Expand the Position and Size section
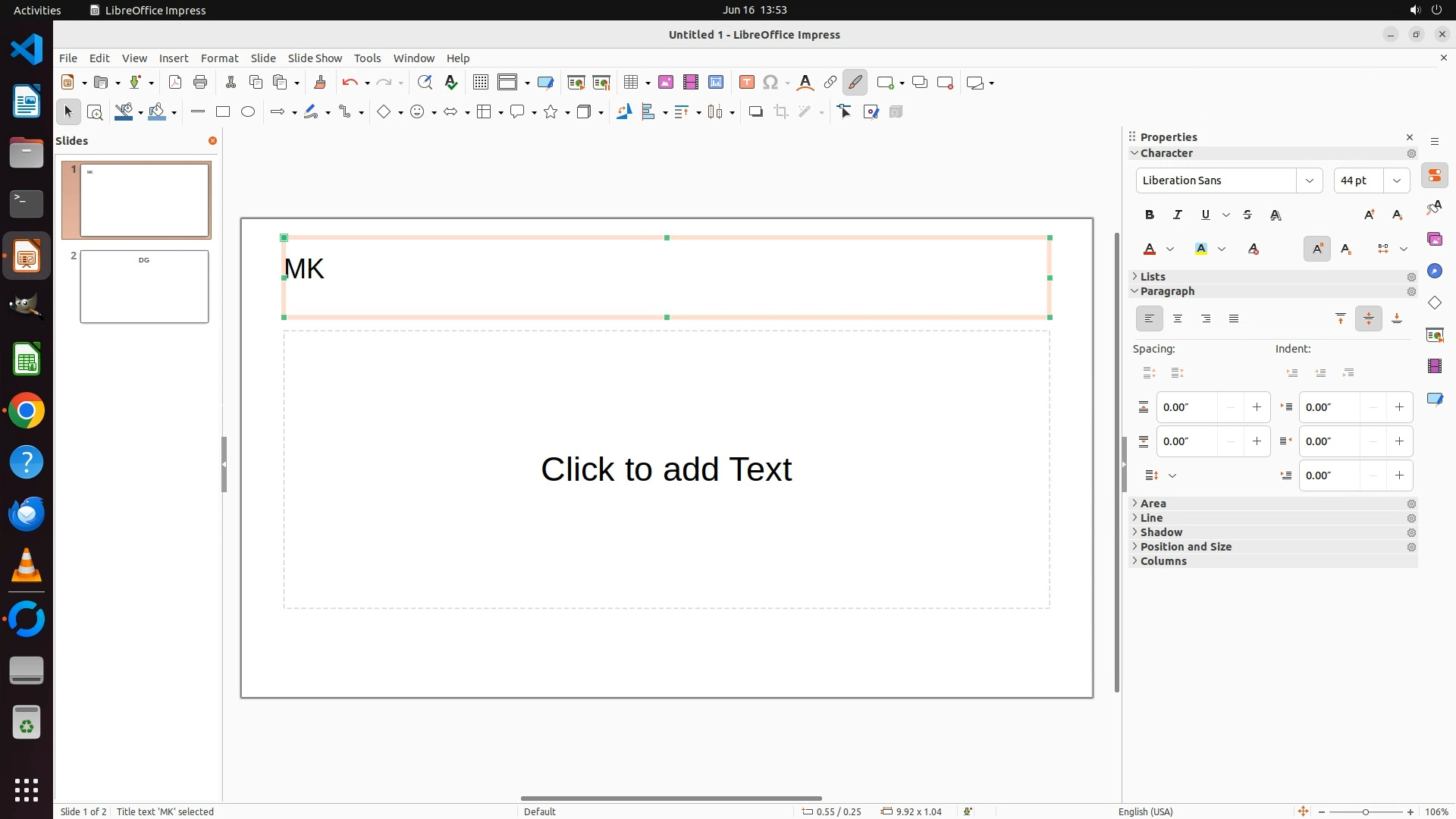This screenshot has width=1456, height=819. 1185,547
